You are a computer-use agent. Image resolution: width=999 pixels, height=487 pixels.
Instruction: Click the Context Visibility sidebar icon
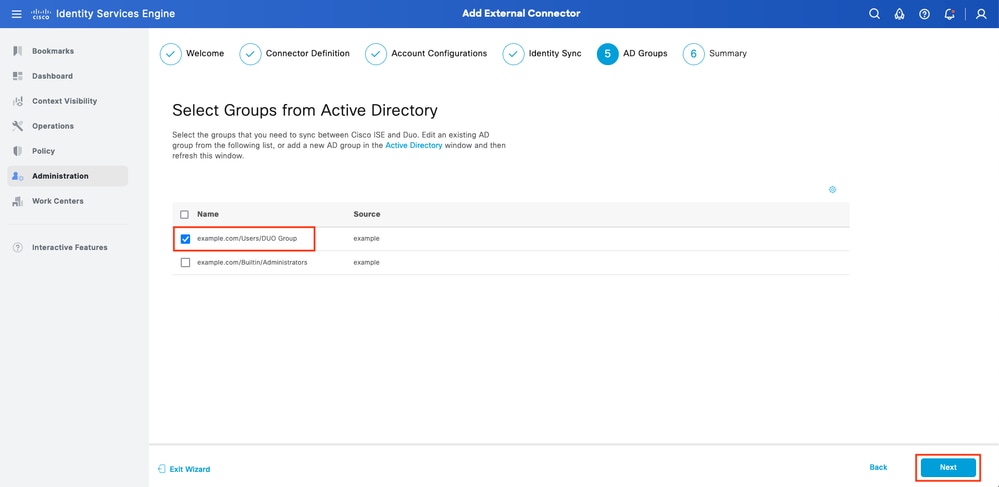click(18, 101)
